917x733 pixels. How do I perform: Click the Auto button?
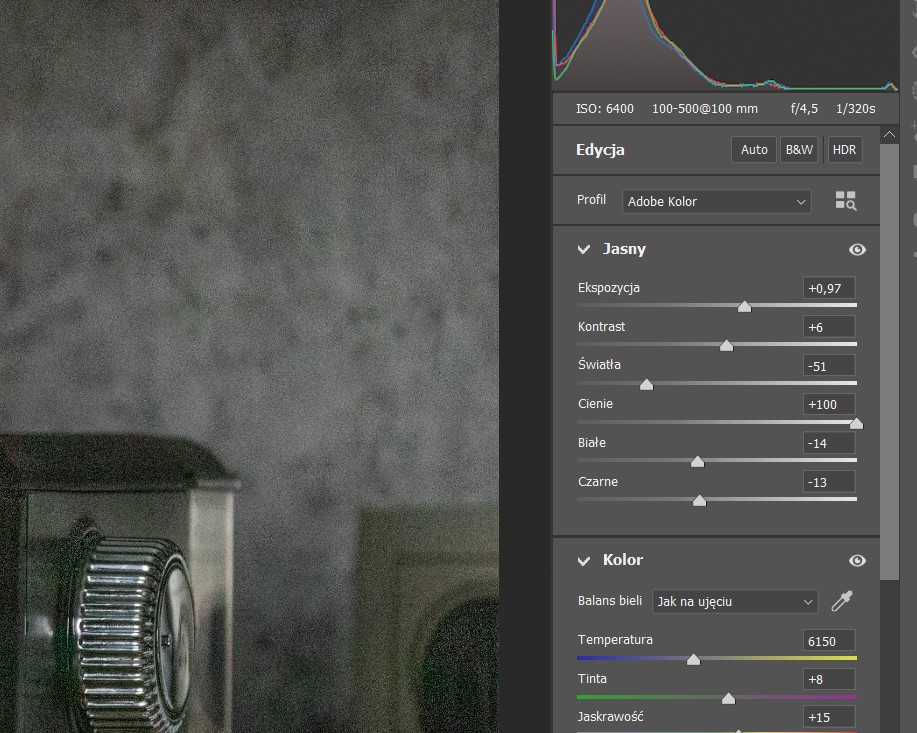click(x=754, y=150)
